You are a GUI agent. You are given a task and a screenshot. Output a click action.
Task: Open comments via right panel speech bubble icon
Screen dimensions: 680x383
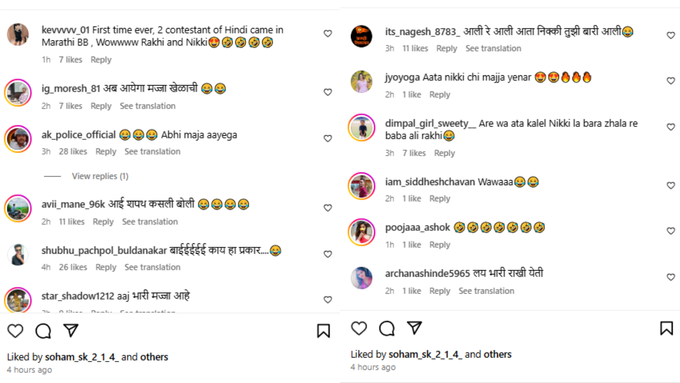[x=387, y=328]
